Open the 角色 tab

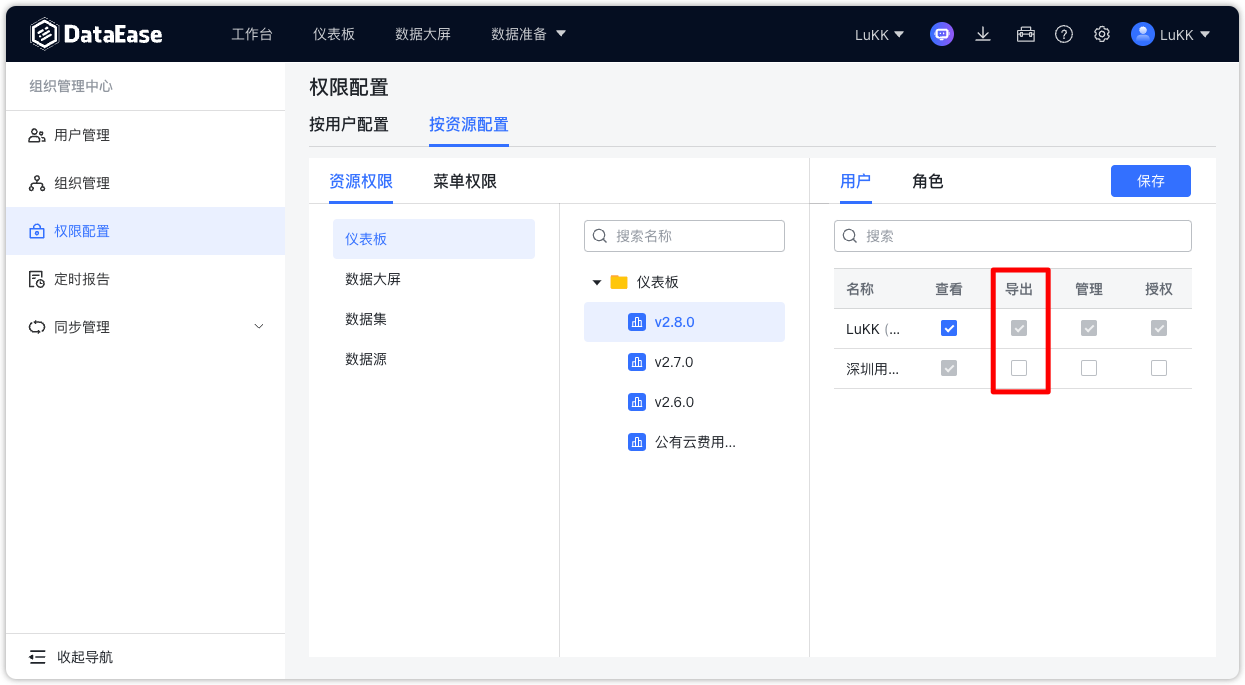point(927,181)
